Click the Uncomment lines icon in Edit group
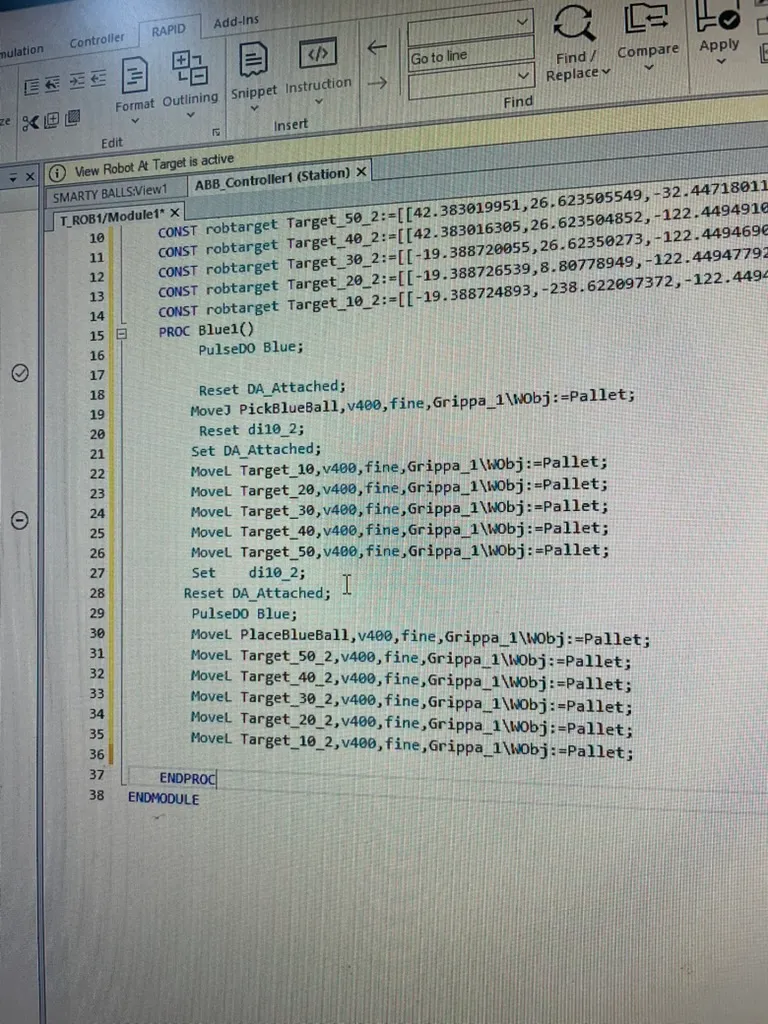The image size is (768, 1024). pos(52,85)
